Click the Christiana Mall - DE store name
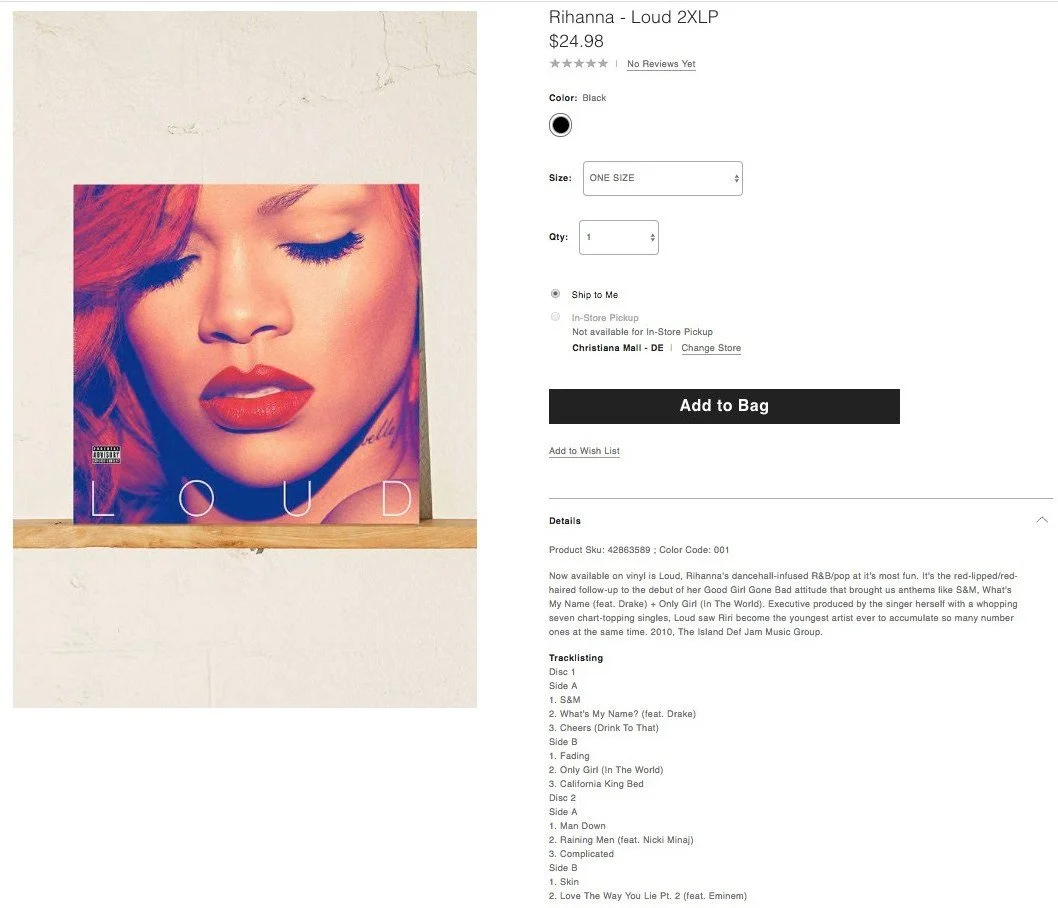 coord(618,348)
